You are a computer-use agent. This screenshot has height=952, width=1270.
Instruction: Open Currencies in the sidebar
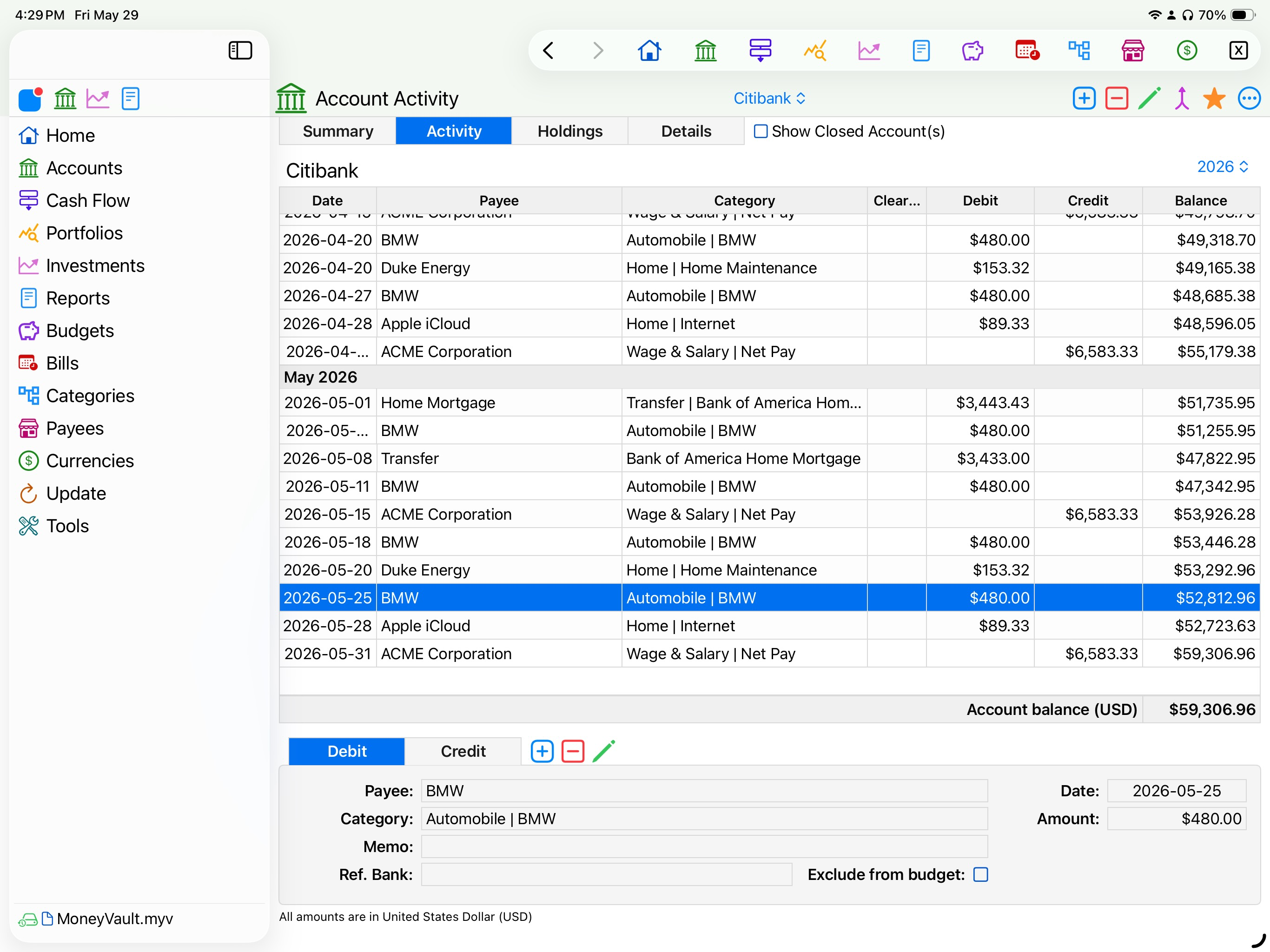click(x=76, y=461)
